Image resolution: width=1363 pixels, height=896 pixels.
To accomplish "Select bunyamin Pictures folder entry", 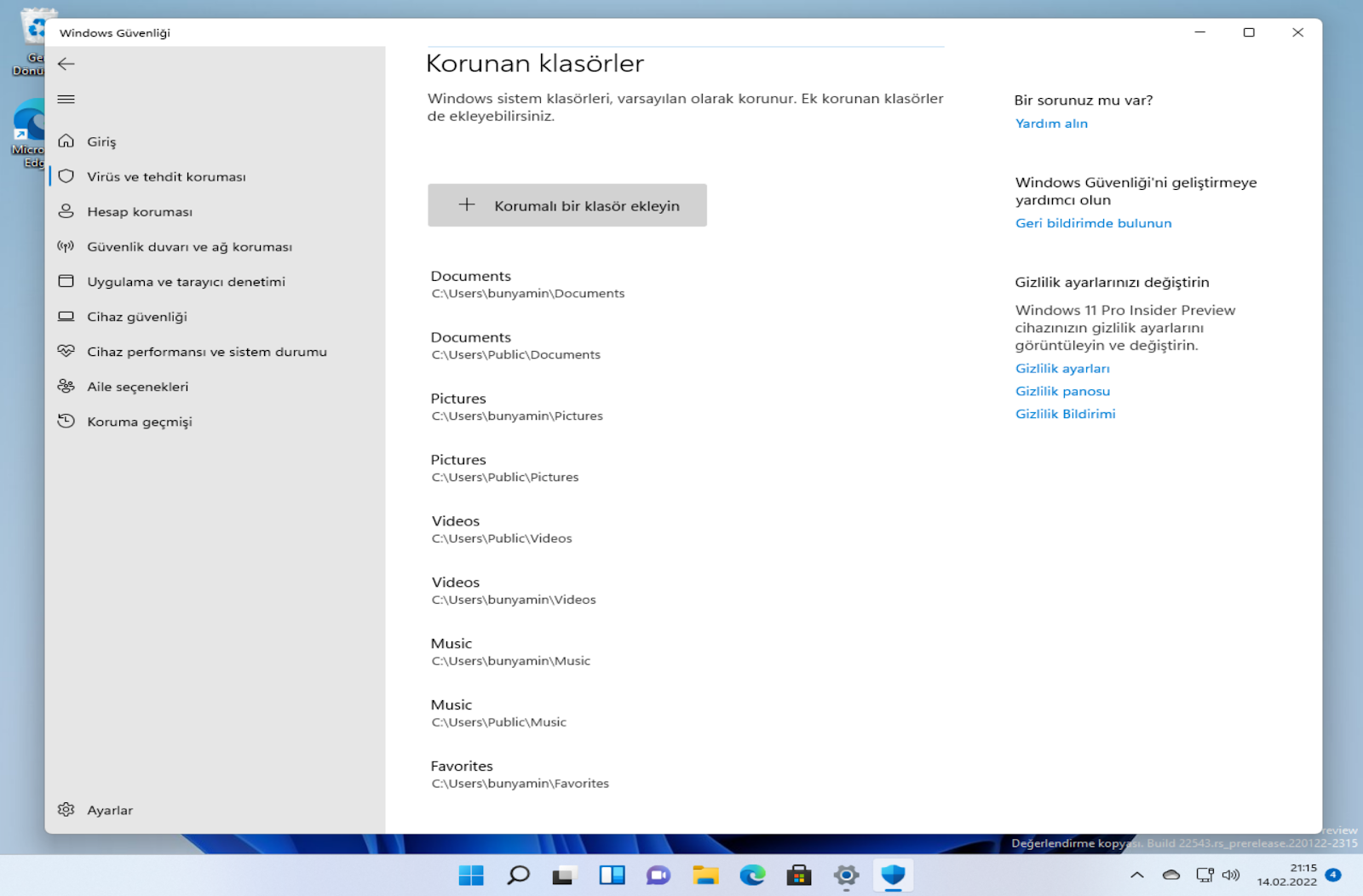I will [516, 406].
